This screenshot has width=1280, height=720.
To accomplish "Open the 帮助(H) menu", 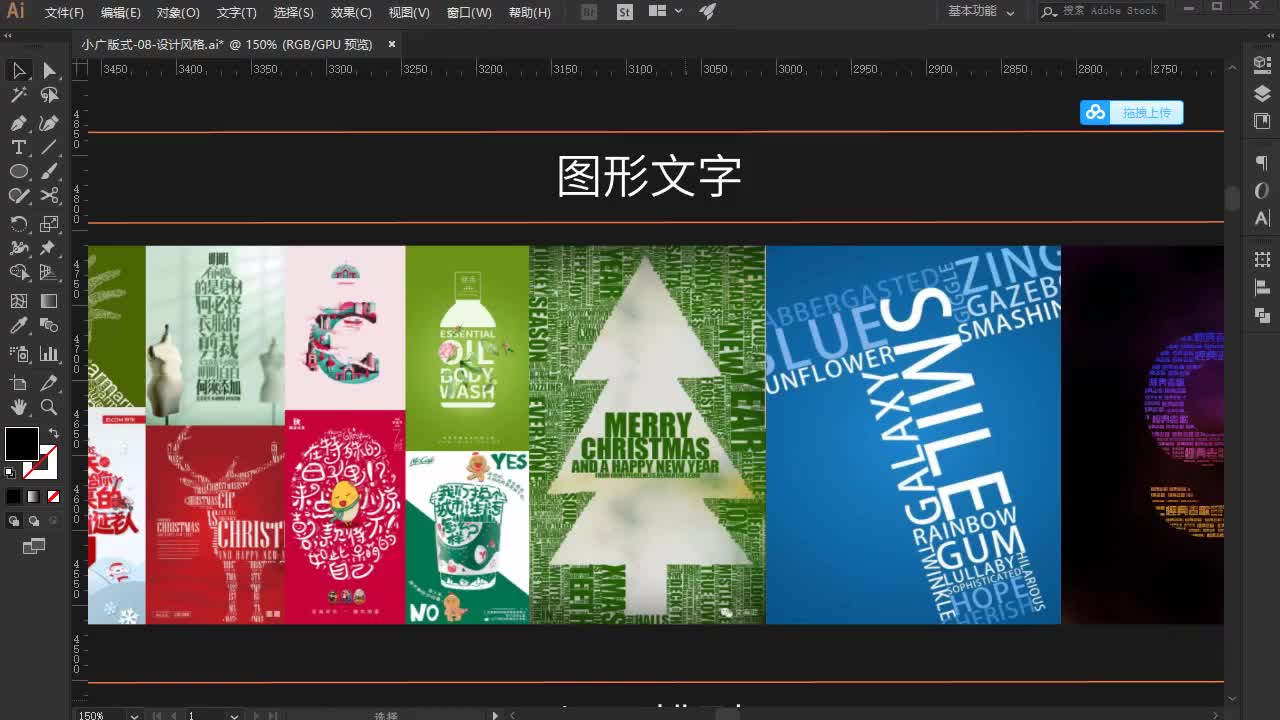I will click(x=530, y=13).
